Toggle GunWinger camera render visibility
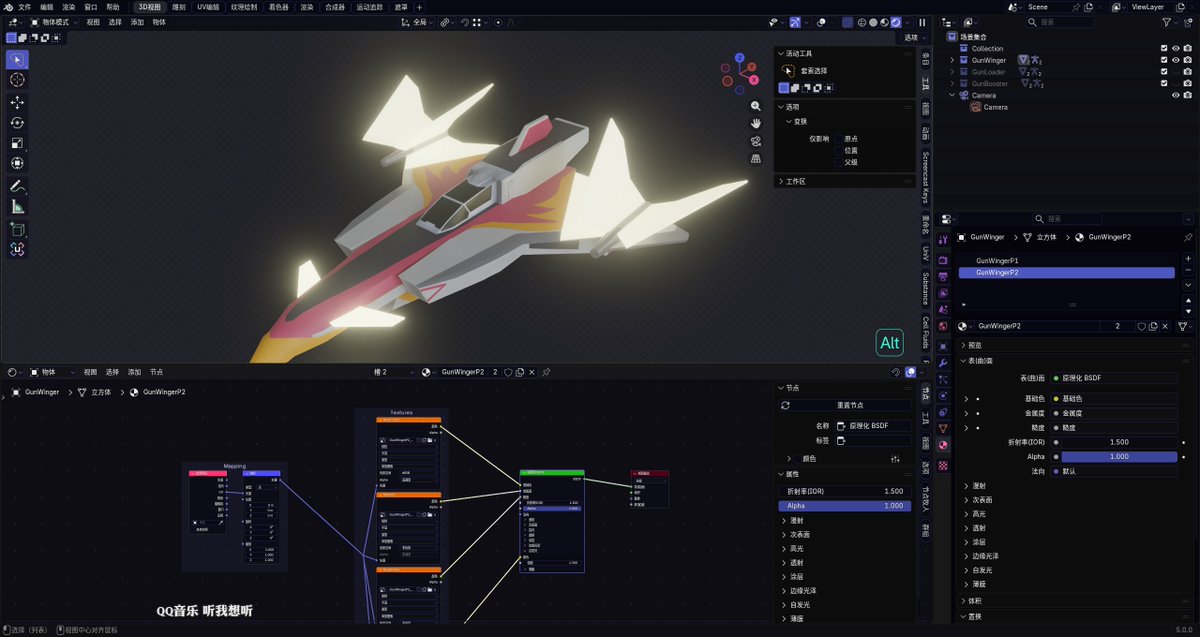The width and height of the screenshot is (1200, 637). click(1188, 60)
